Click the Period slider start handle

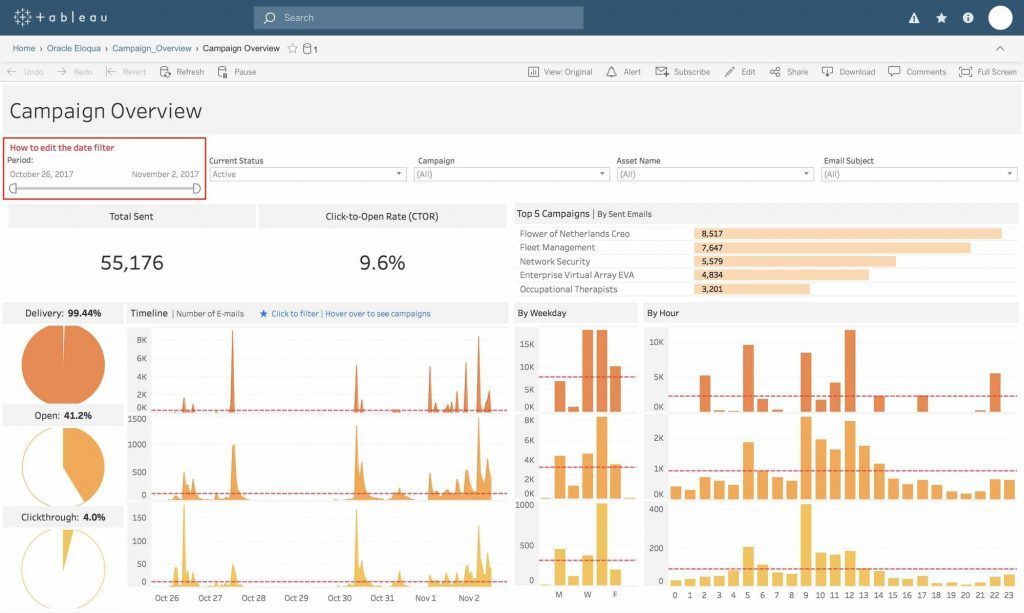point(13,189)
